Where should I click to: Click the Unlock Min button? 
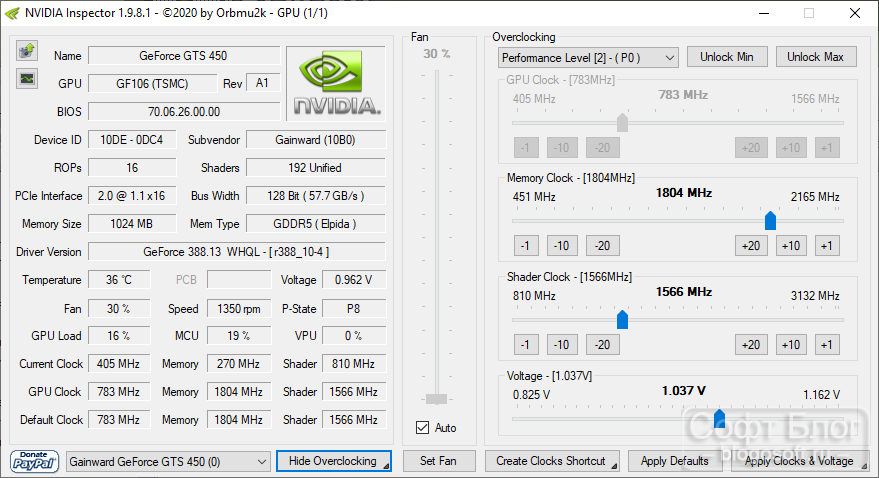(x=727, y=57)
